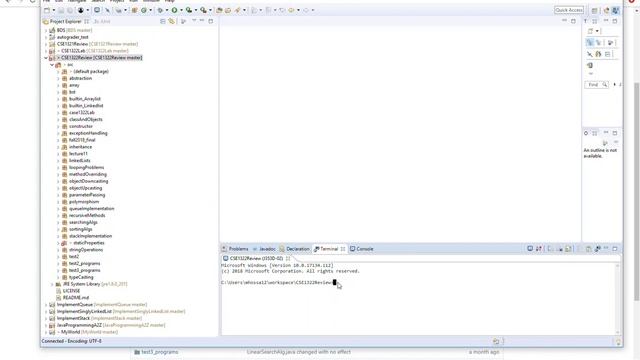Click the Maximize icon of the Terminal view
640x360 pixels.
coord(615,249)
